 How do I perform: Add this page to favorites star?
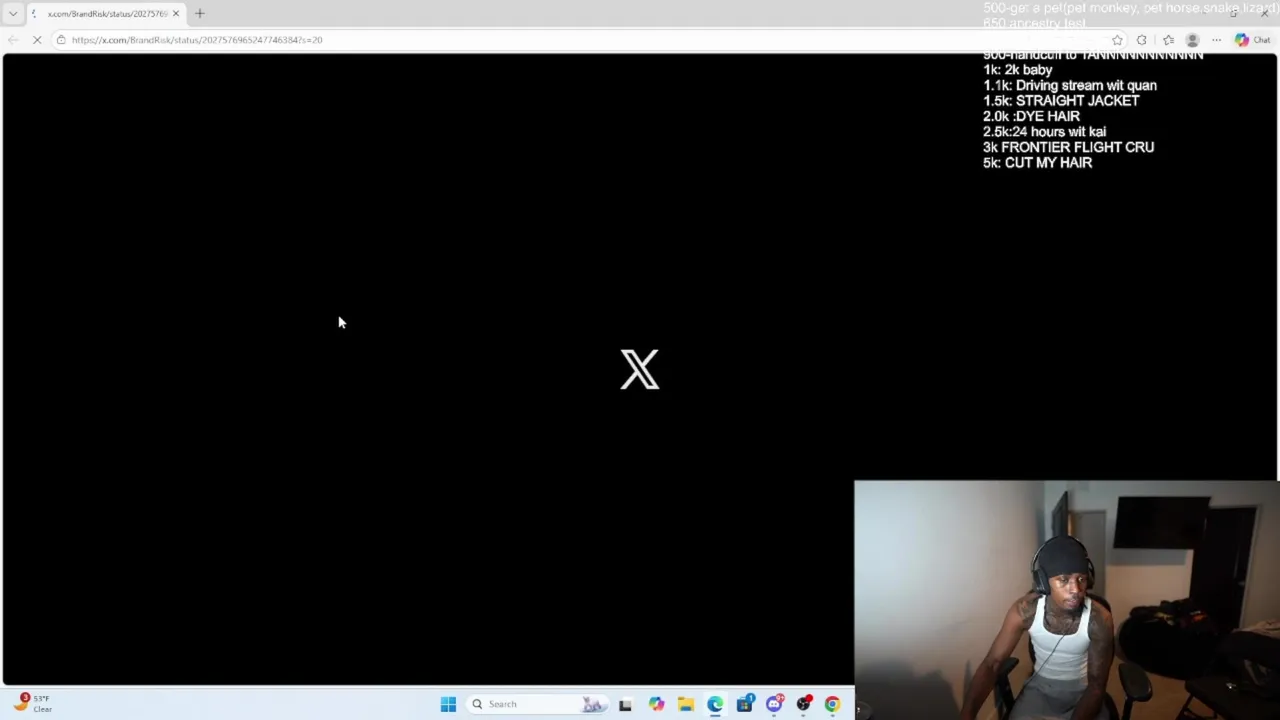[x=1117, y=40]
